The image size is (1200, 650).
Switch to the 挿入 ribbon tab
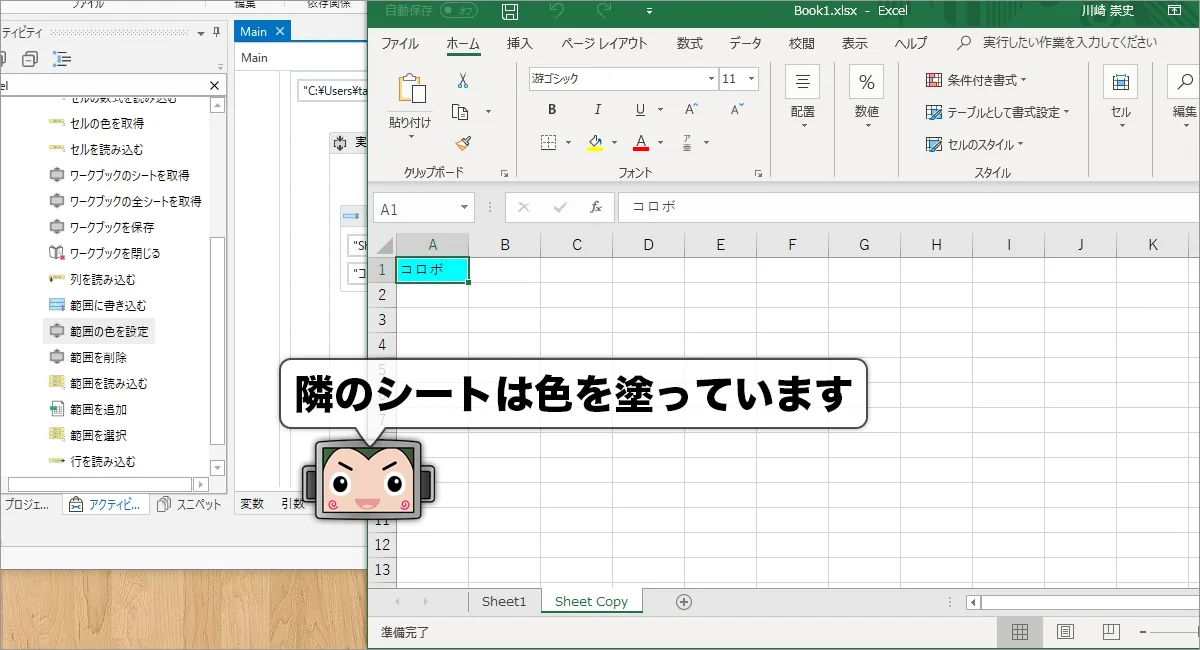(x=520, y=43)
